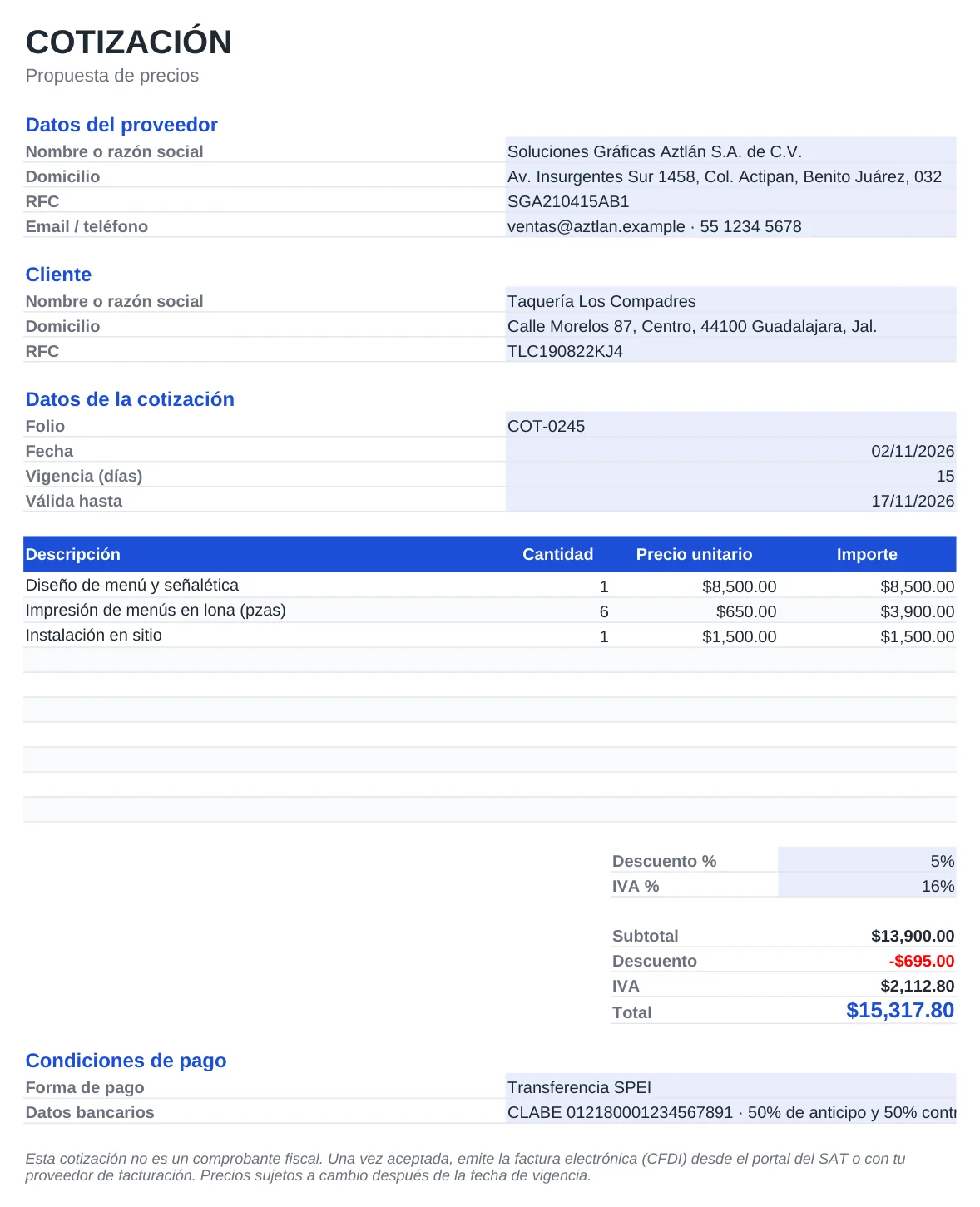Edit the IVA percentage '16%'
The height and width of the screenshot is (1207, 980).
pyautogui.click(x=867, y=885)
